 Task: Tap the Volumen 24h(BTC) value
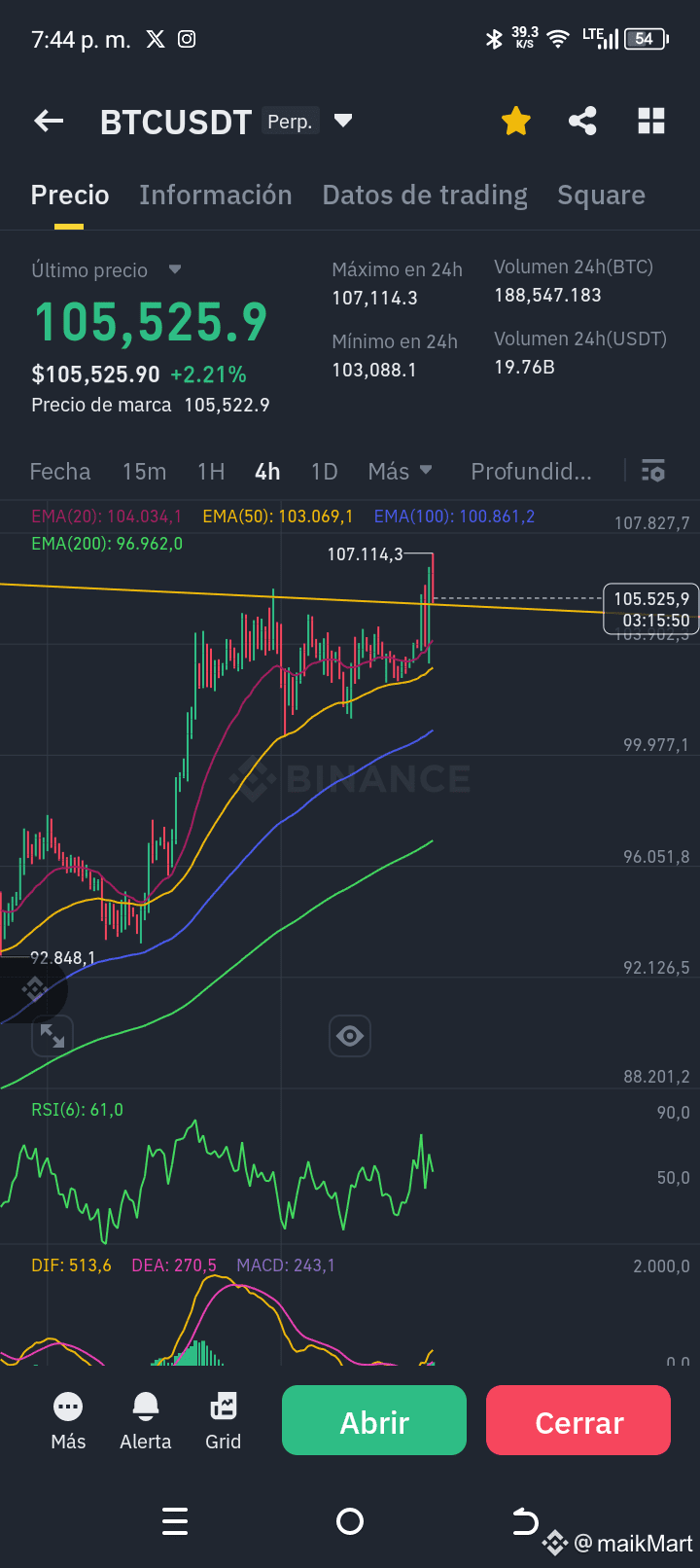click(x=547, y=295)
